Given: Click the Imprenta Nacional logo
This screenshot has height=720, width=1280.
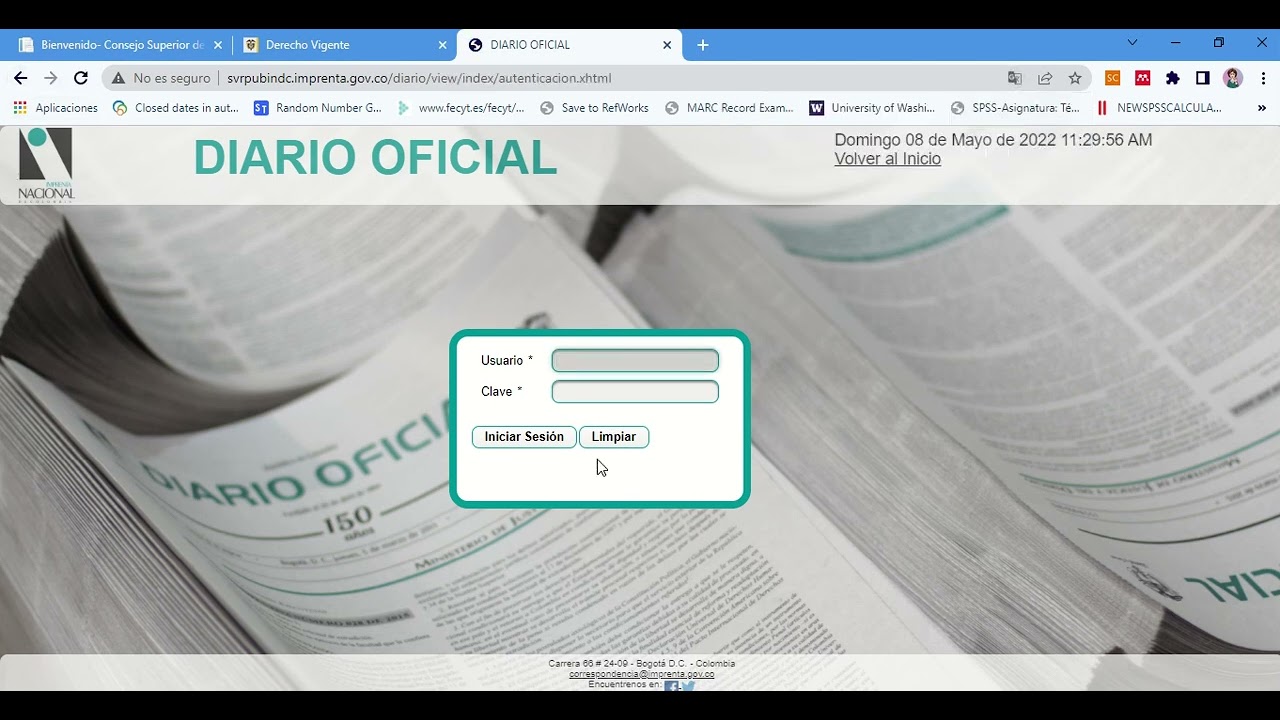Looking at the screenshot, I should click(46, 165).
